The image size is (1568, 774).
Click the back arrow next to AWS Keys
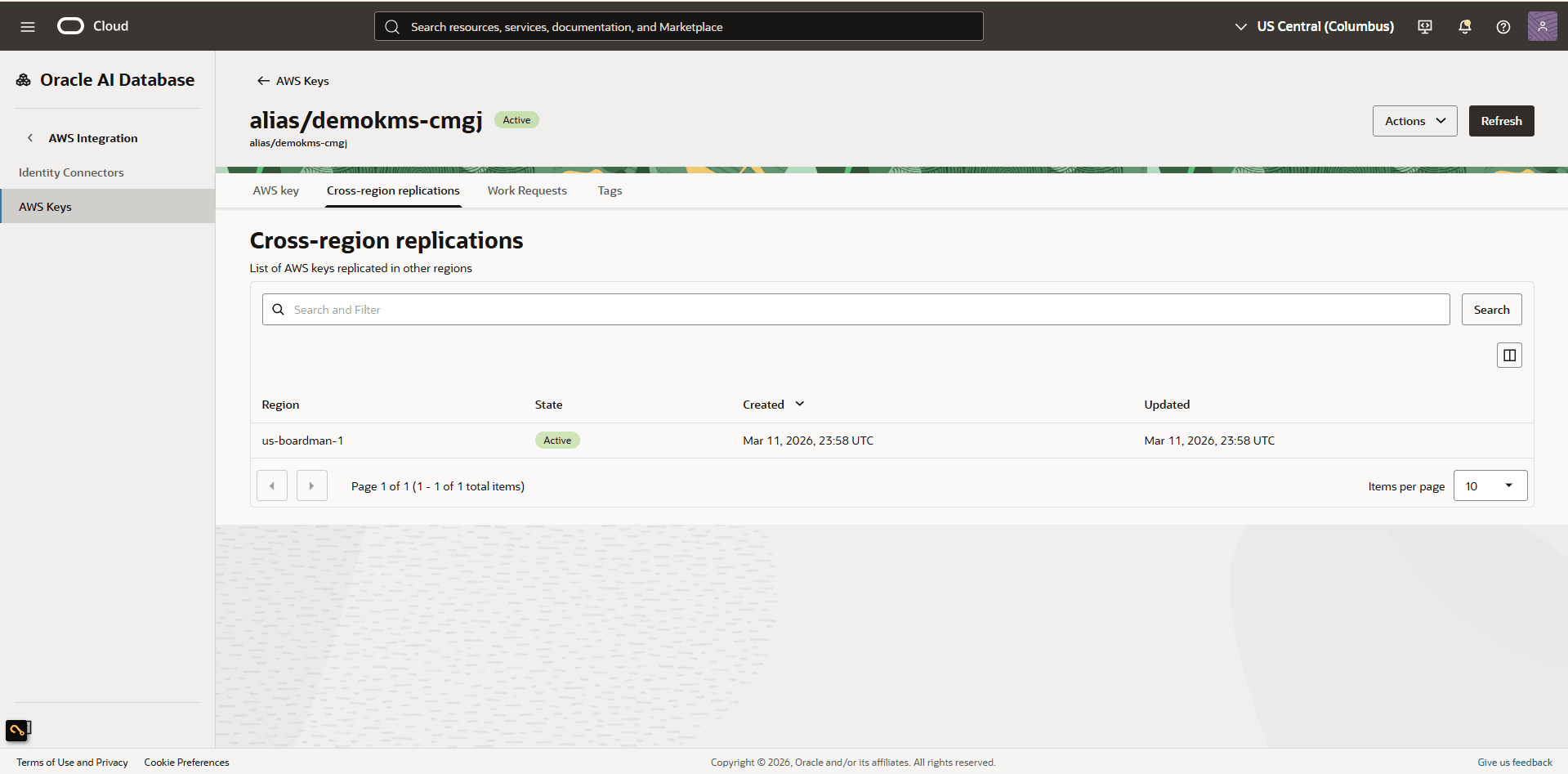click(262, 80)
